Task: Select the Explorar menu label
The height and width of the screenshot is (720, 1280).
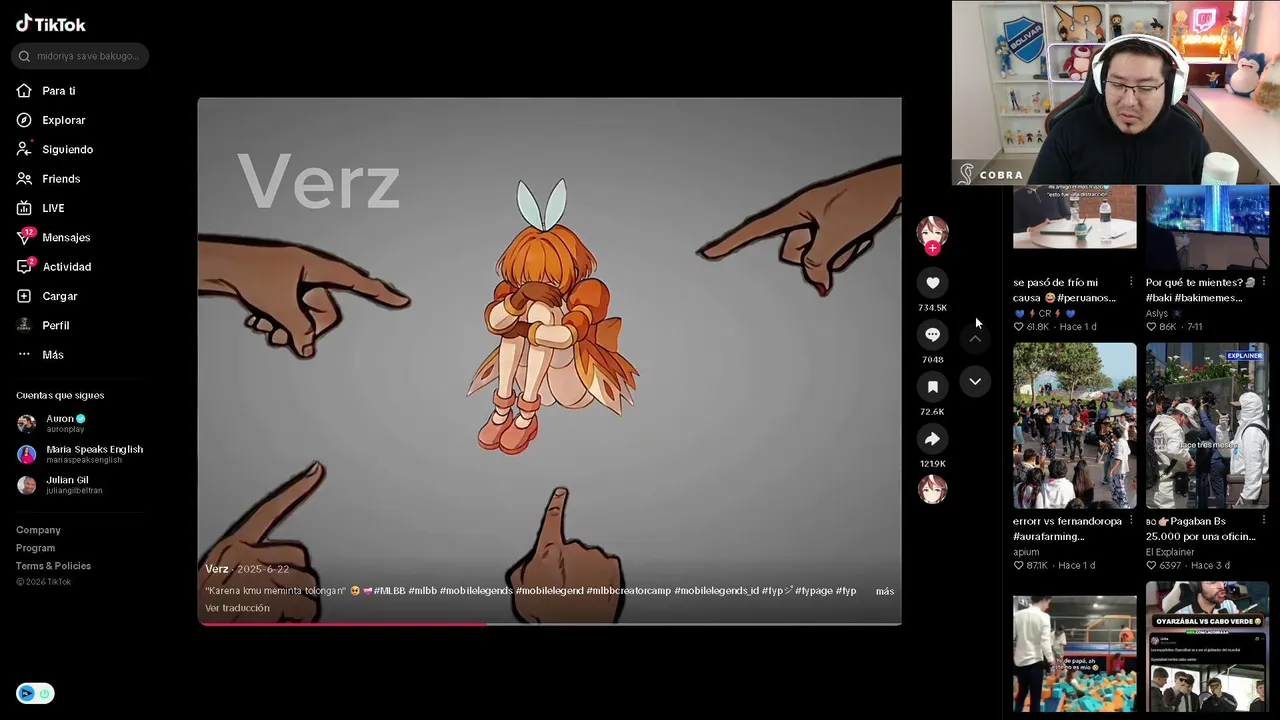Action: pyautogui.click(x=64, y=120)
